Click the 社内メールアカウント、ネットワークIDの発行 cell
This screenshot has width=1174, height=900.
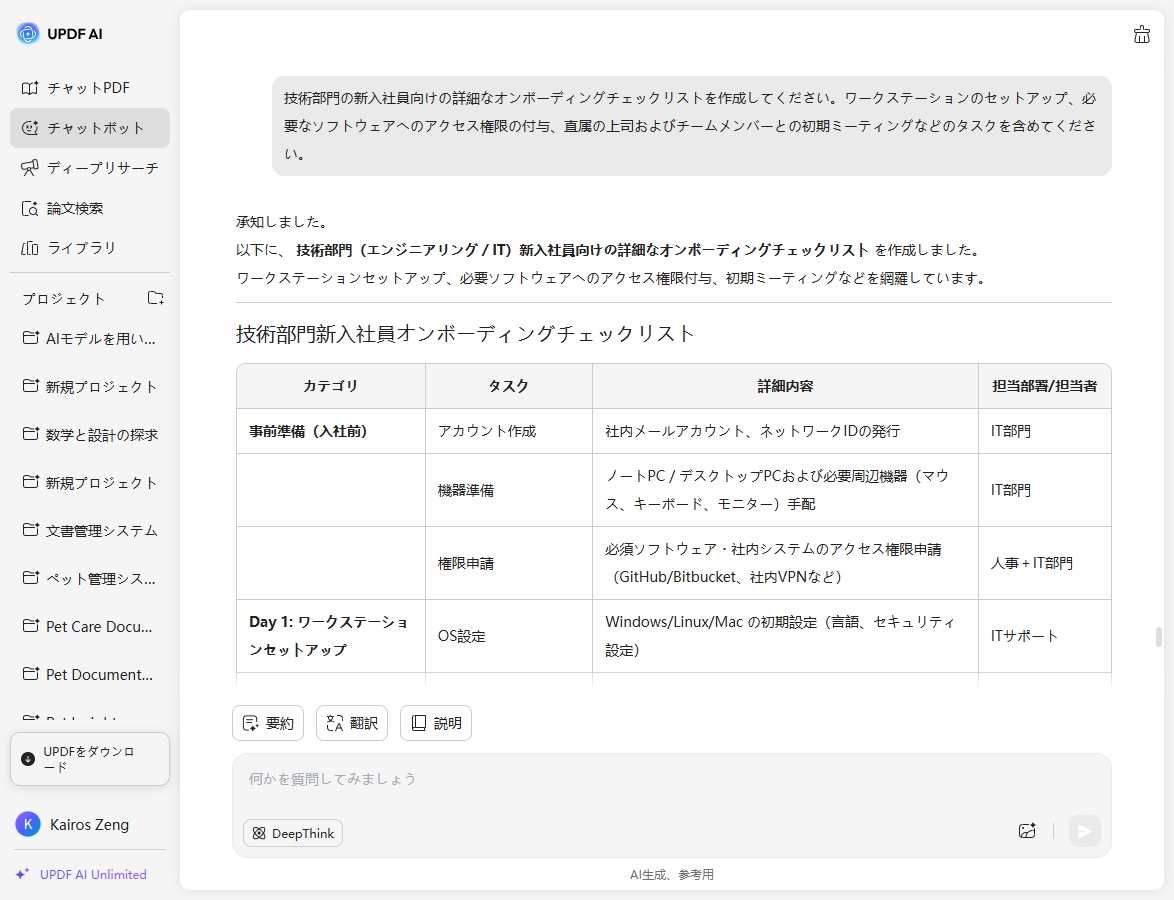pos(785,431)
